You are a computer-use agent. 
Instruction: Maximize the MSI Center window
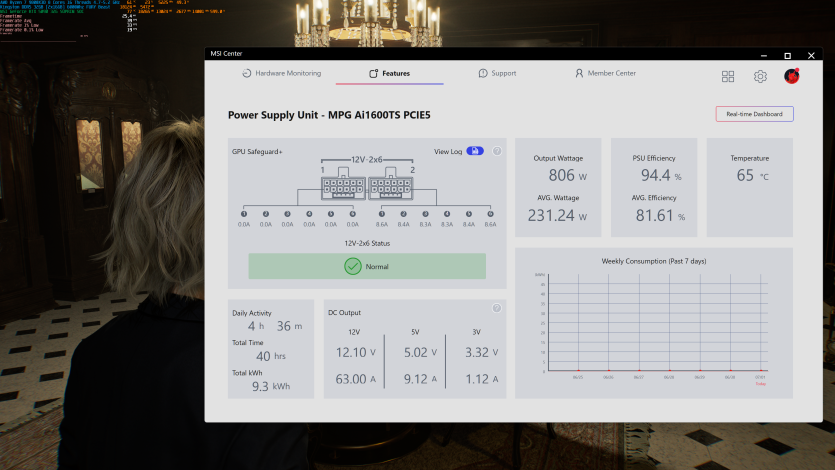(x=788, y=55)
